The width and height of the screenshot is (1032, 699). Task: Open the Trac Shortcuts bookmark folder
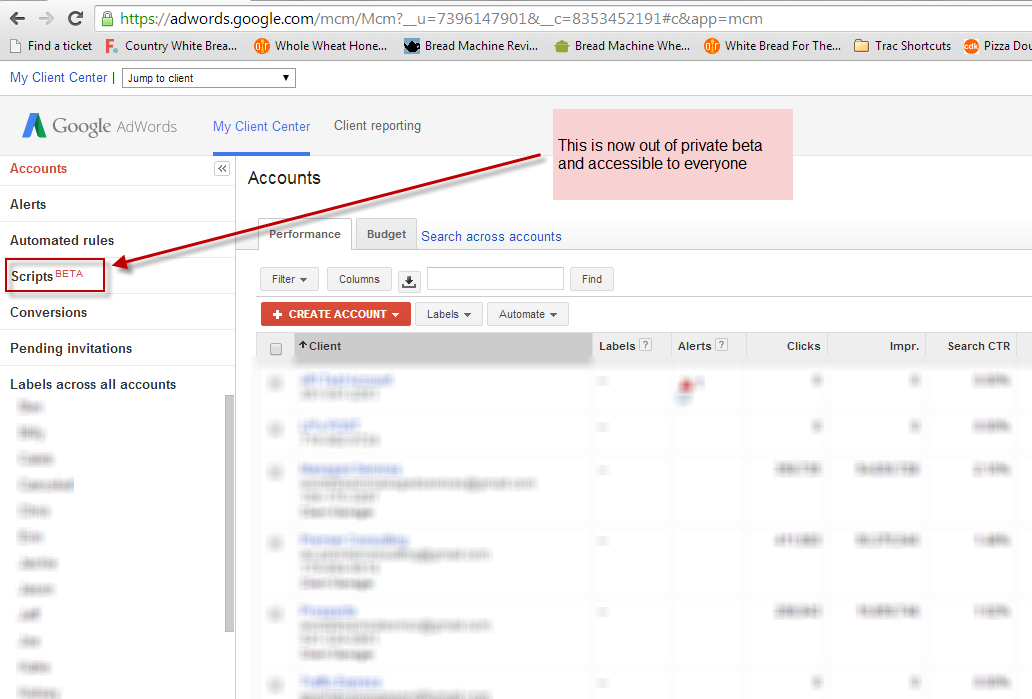[902, 46]
